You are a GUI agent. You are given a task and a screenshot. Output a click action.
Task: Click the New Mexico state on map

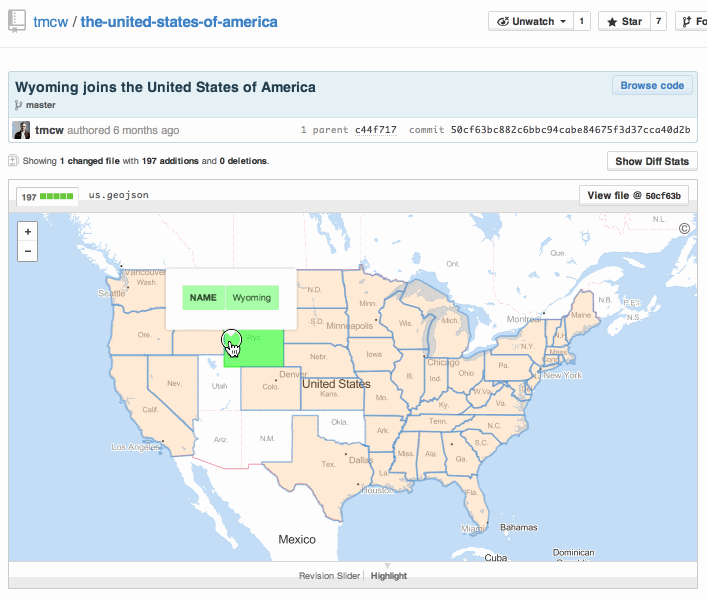point(267,438)
